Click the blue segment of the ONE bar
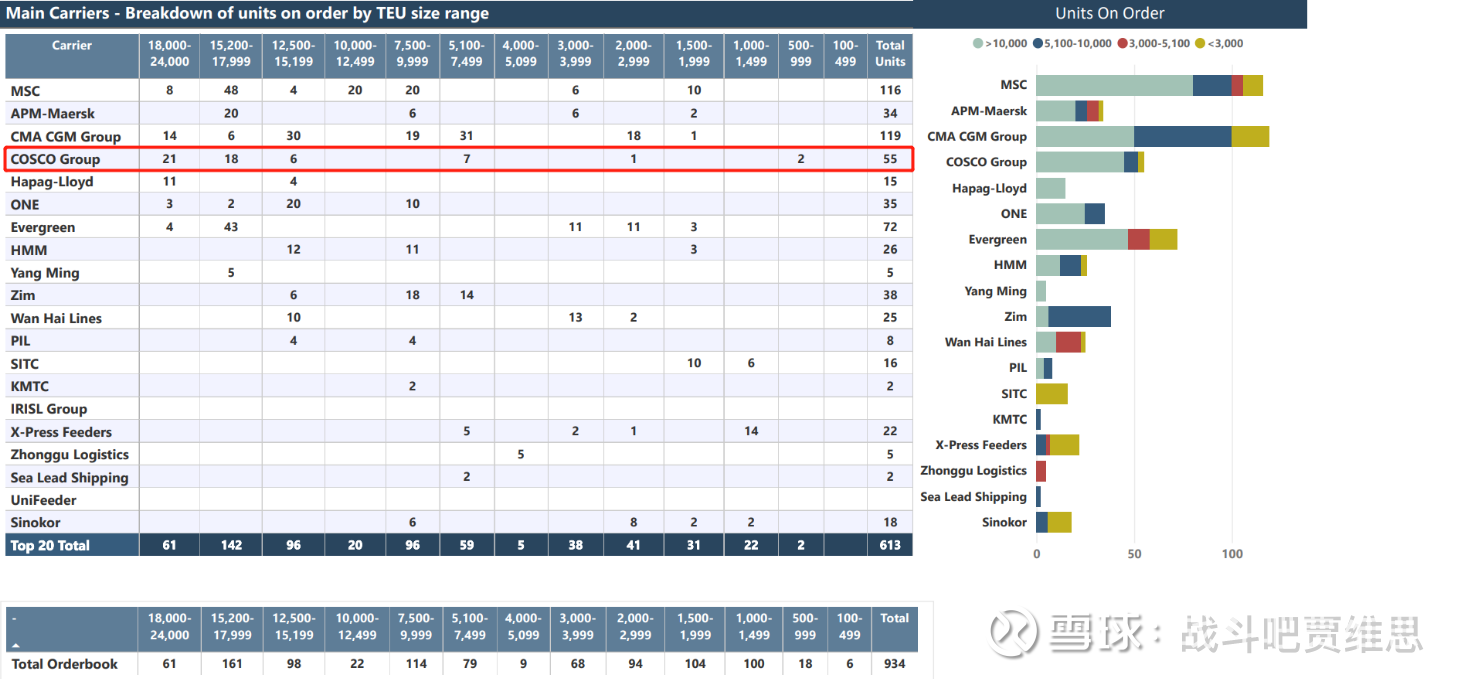The height and width of the screenshot is (679, 1466). [1094, 213]
